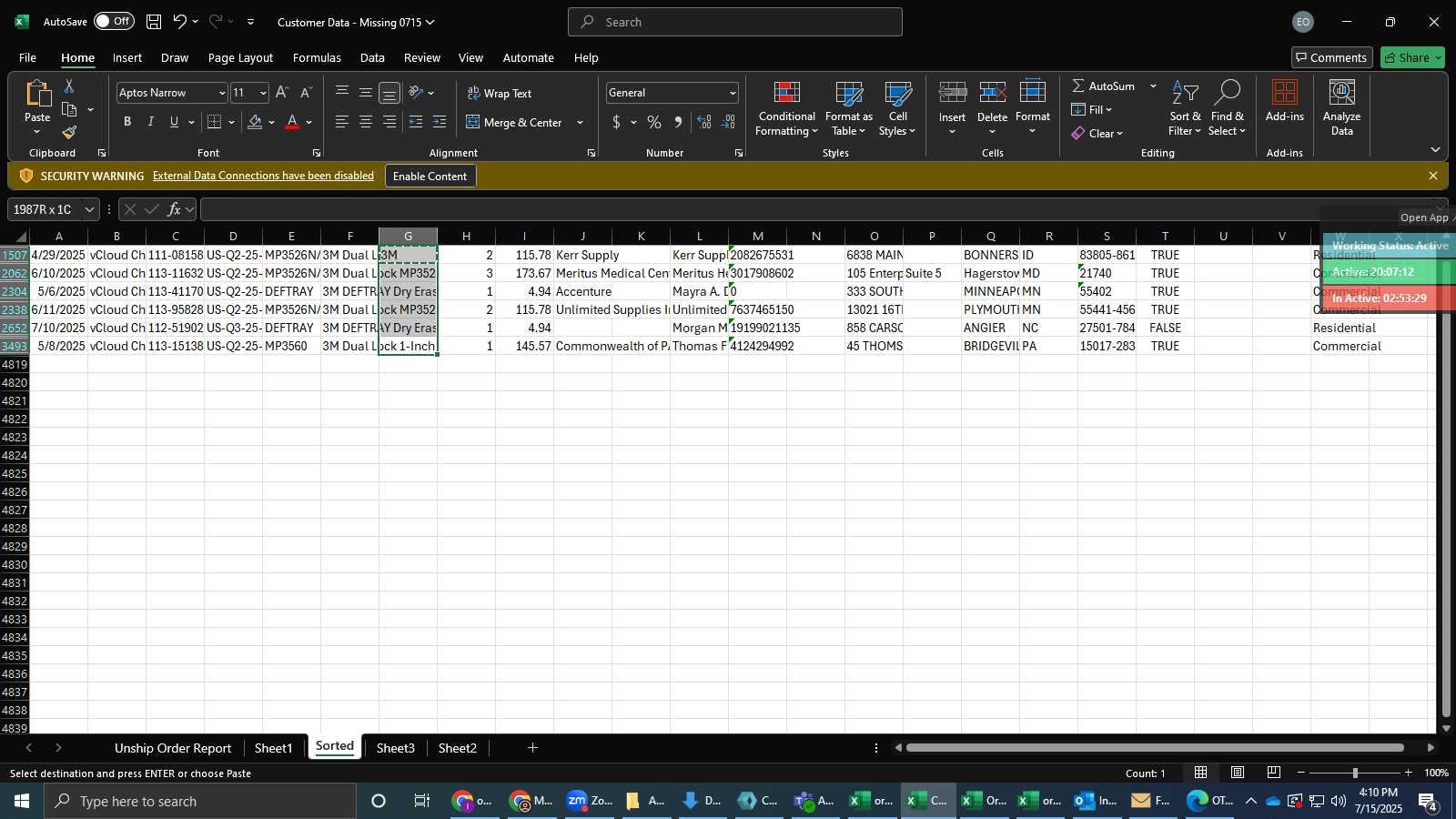Click the Cut scissors icon
The width and height of the screenshot is (1456, 819).
coord(69,86)
